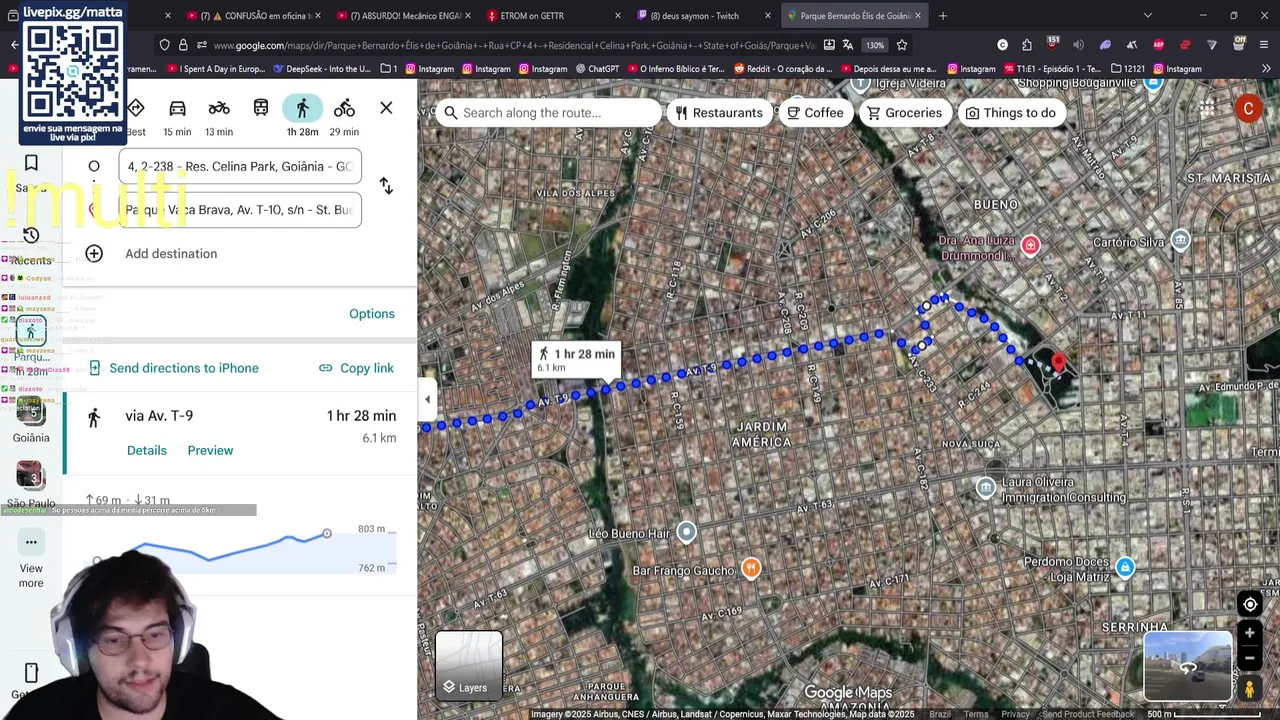Copy the directions link

356,368
